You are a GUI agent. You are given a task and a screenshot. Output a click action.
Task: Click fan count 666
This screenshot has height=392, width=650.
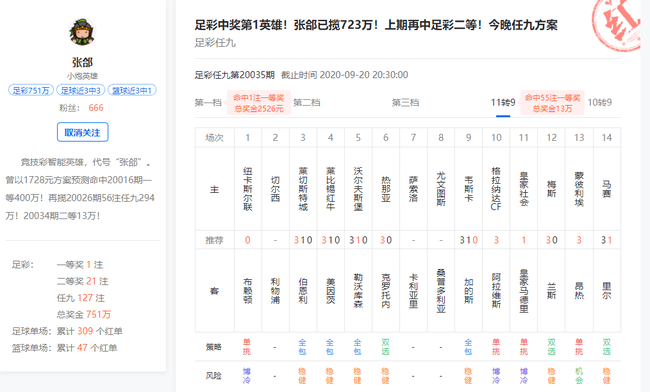coord(96,108)
